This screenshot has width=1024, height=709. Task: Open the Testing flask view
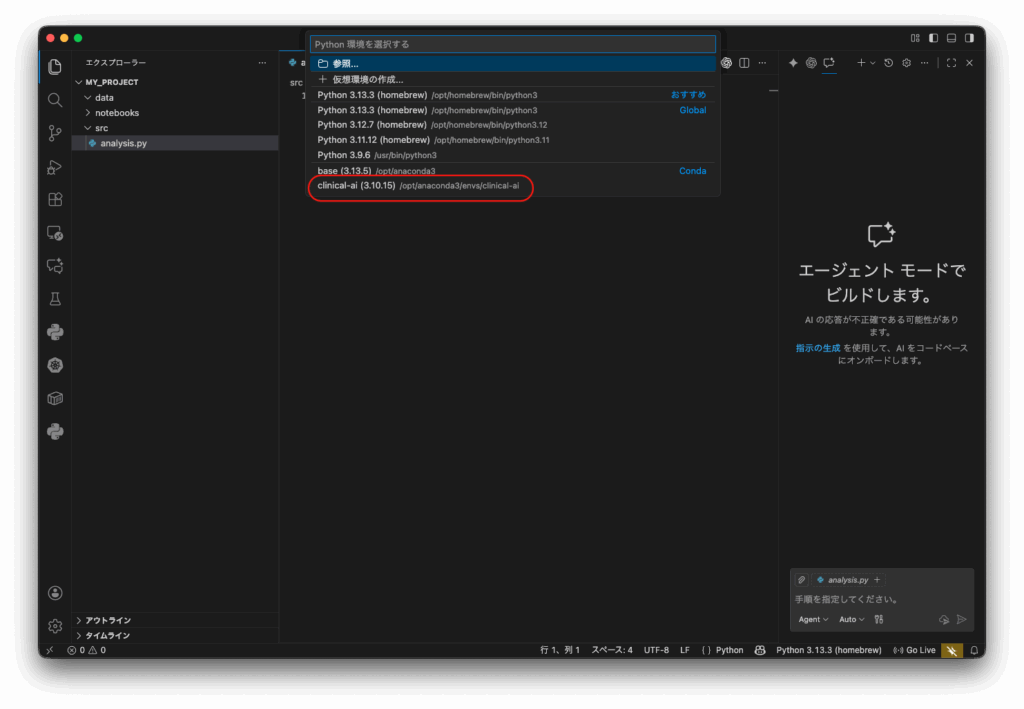click(55, 299)
